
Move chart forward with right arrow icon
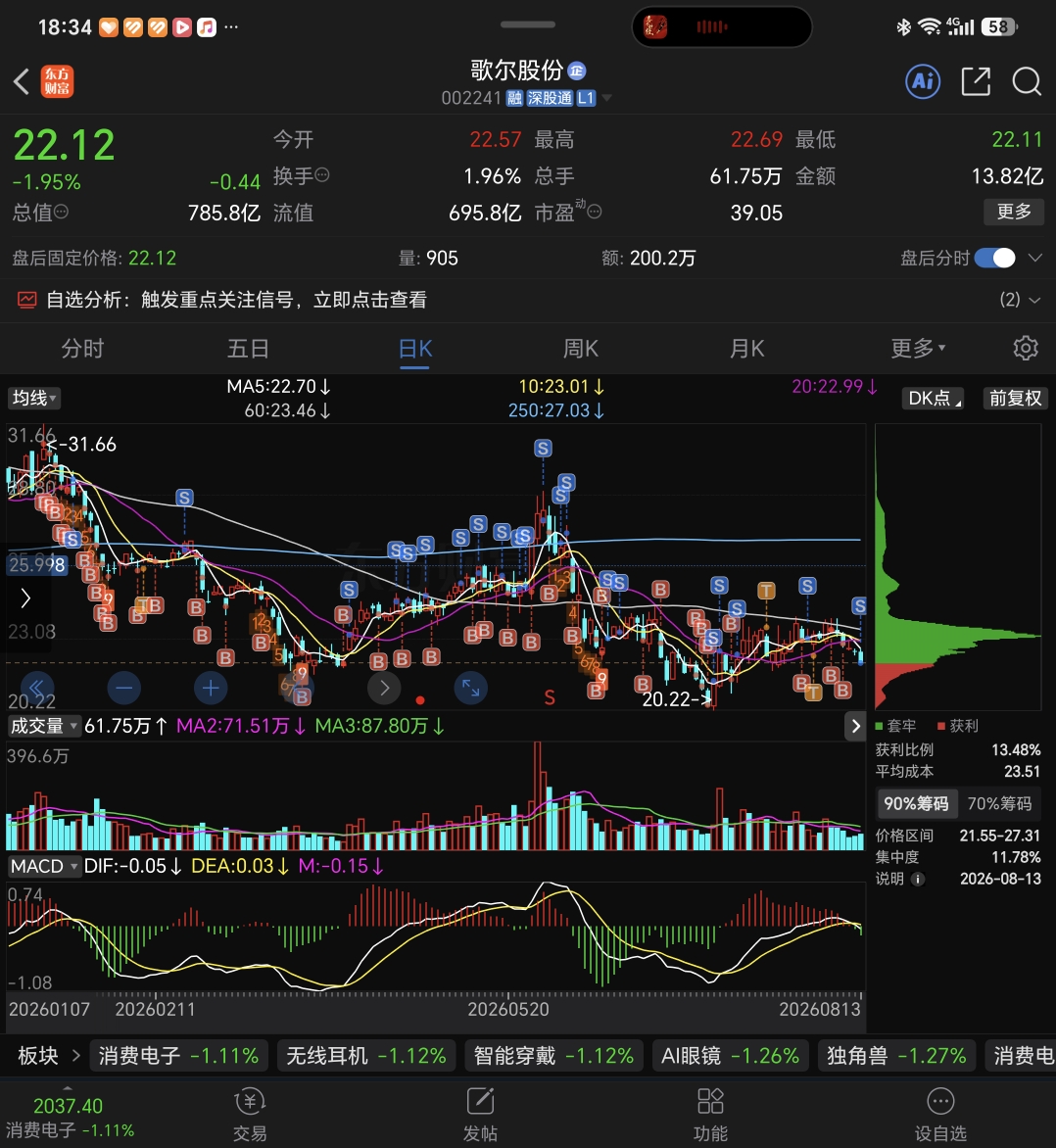point(384,689)
